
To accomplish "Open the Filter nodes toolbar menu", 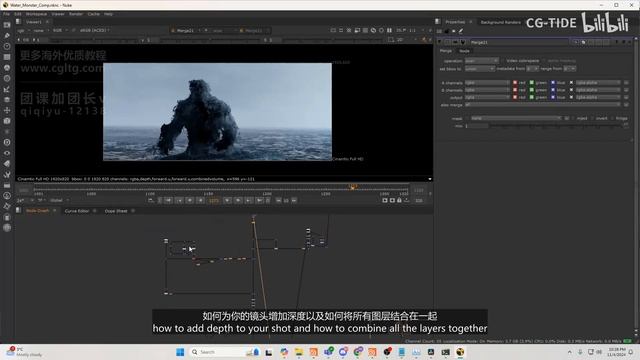I will point(7,78).
